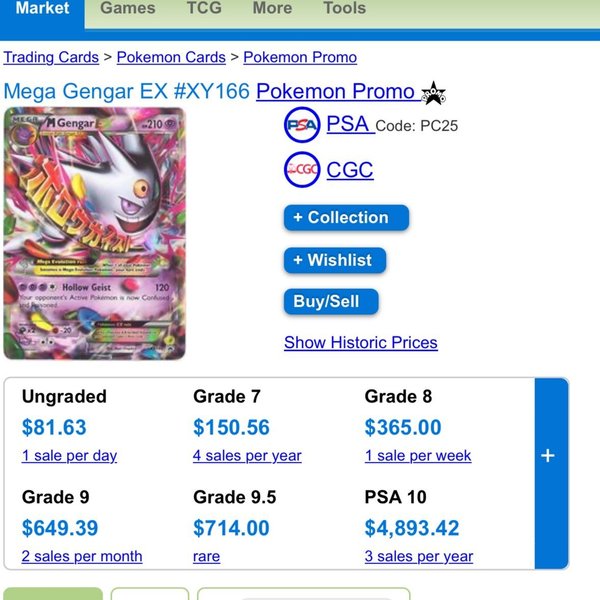Go to Pokemon Cards breadcrumb
The image size is (600, 600).
click(170, 58)
